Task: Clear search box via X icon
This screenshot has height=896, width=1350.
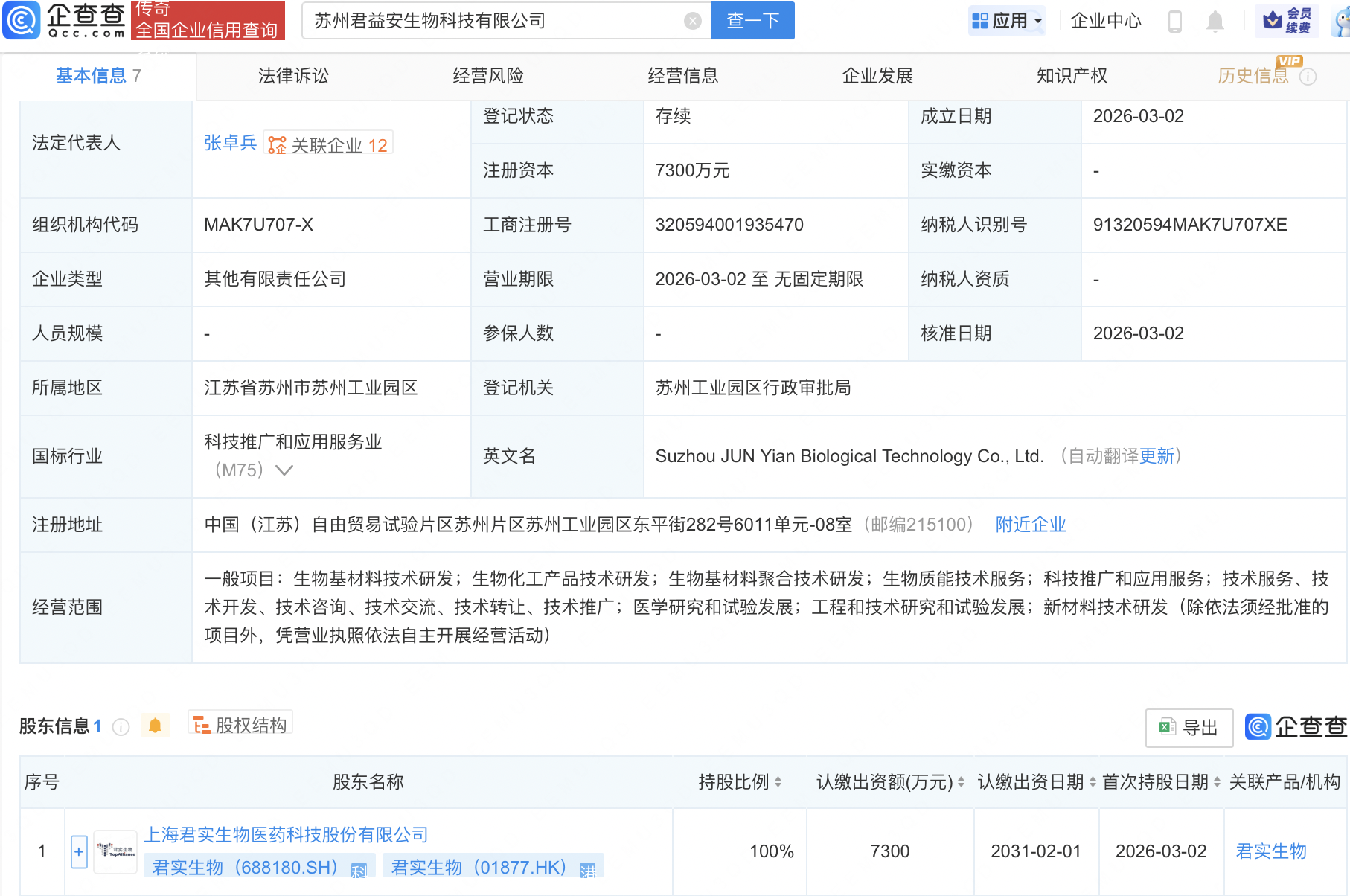Action: coord(693,21)
